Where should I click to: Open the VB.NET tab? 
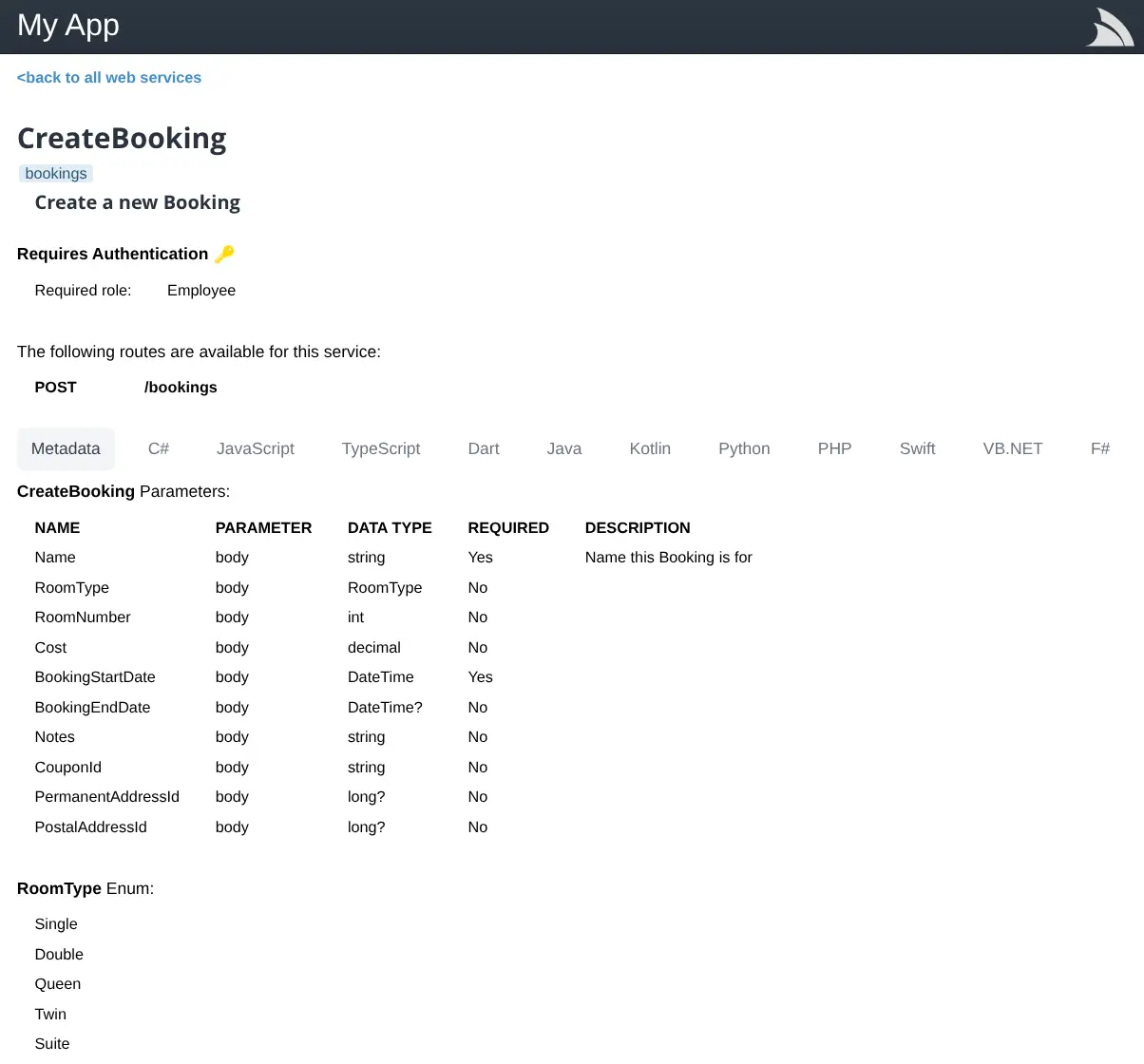coord(1013,448)
